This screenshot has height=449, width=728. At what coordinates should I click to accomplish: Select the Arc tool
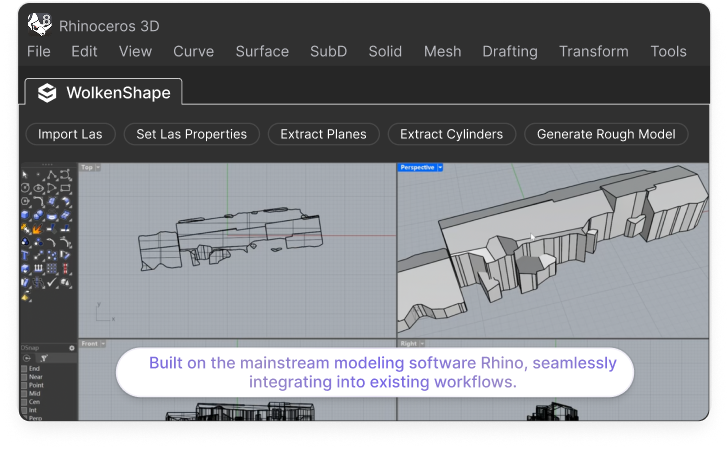pos(52,188)
